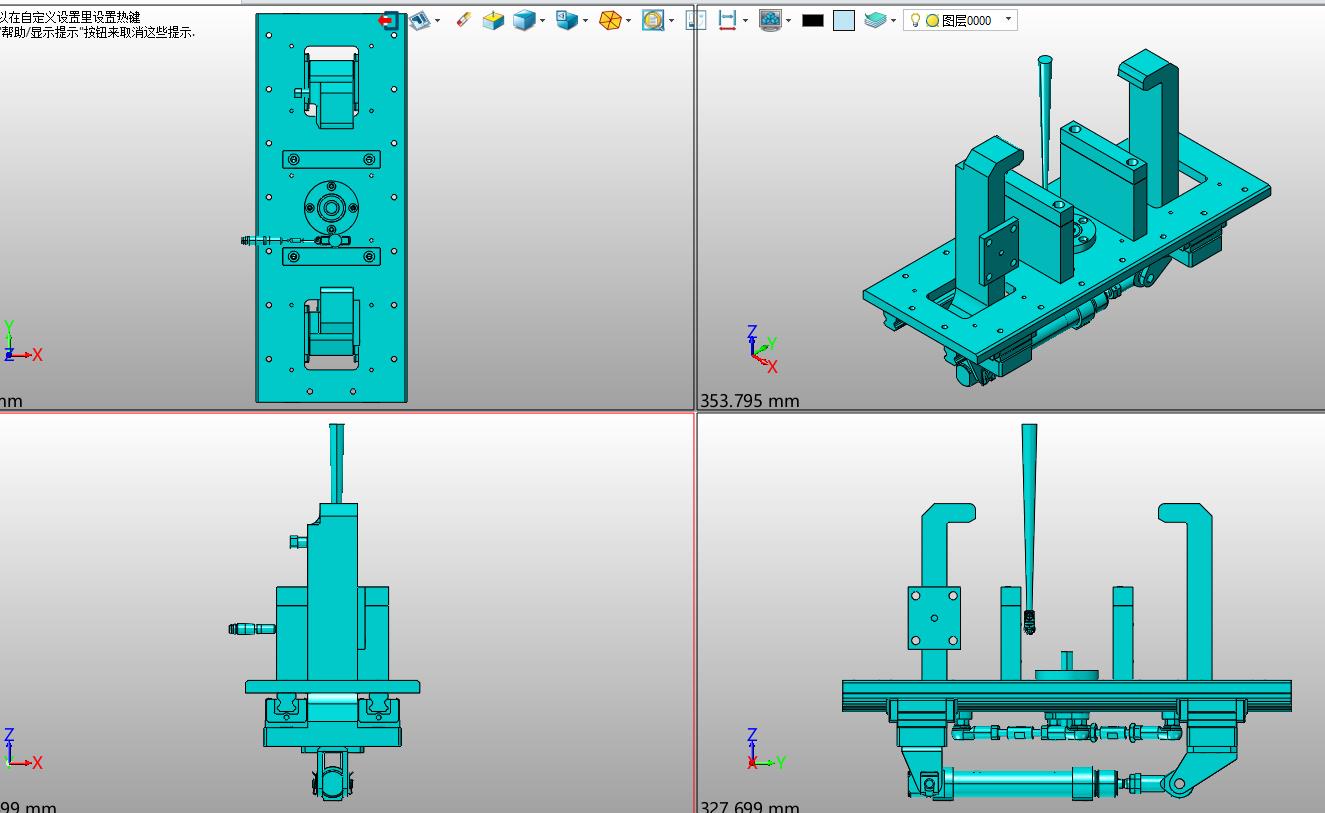Open the view orientation dropdown arrow
The image size is (1325, 813).
tap(585, 20)
